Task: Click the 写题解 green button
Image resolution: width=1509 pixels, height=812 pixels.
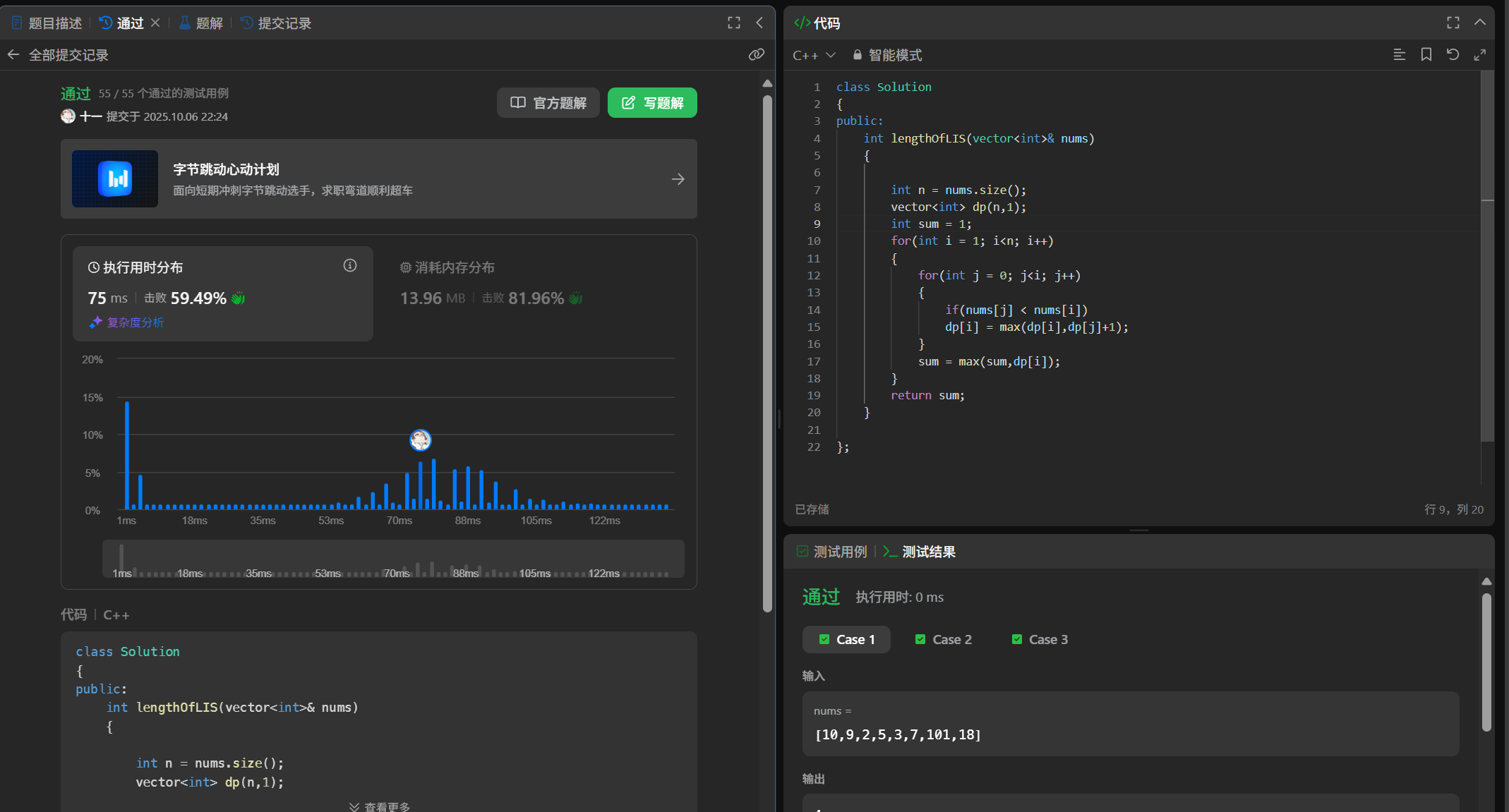Action: coord(651,103)
